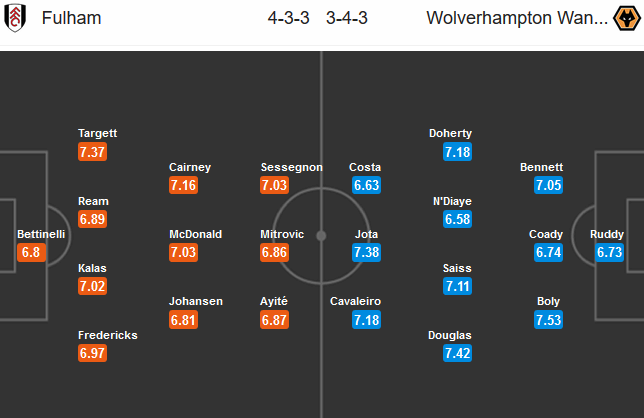The height and width of the screenshot is (418, 644).
Task: Select Sessegnon's 7.03 rating badge
Action: click(274, 186)
